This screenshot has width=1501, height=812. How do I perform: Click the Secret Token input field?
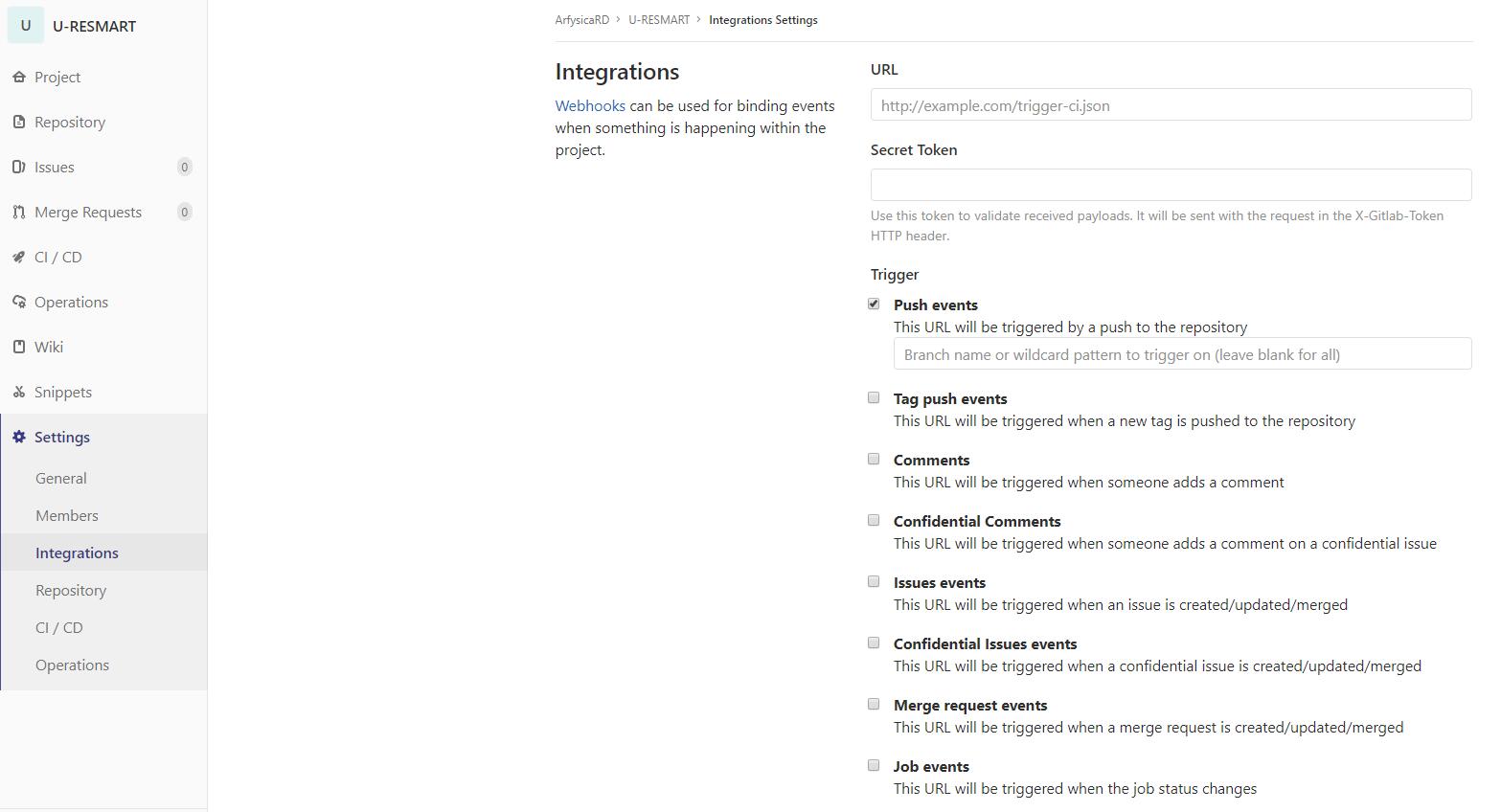(1171, 186)
